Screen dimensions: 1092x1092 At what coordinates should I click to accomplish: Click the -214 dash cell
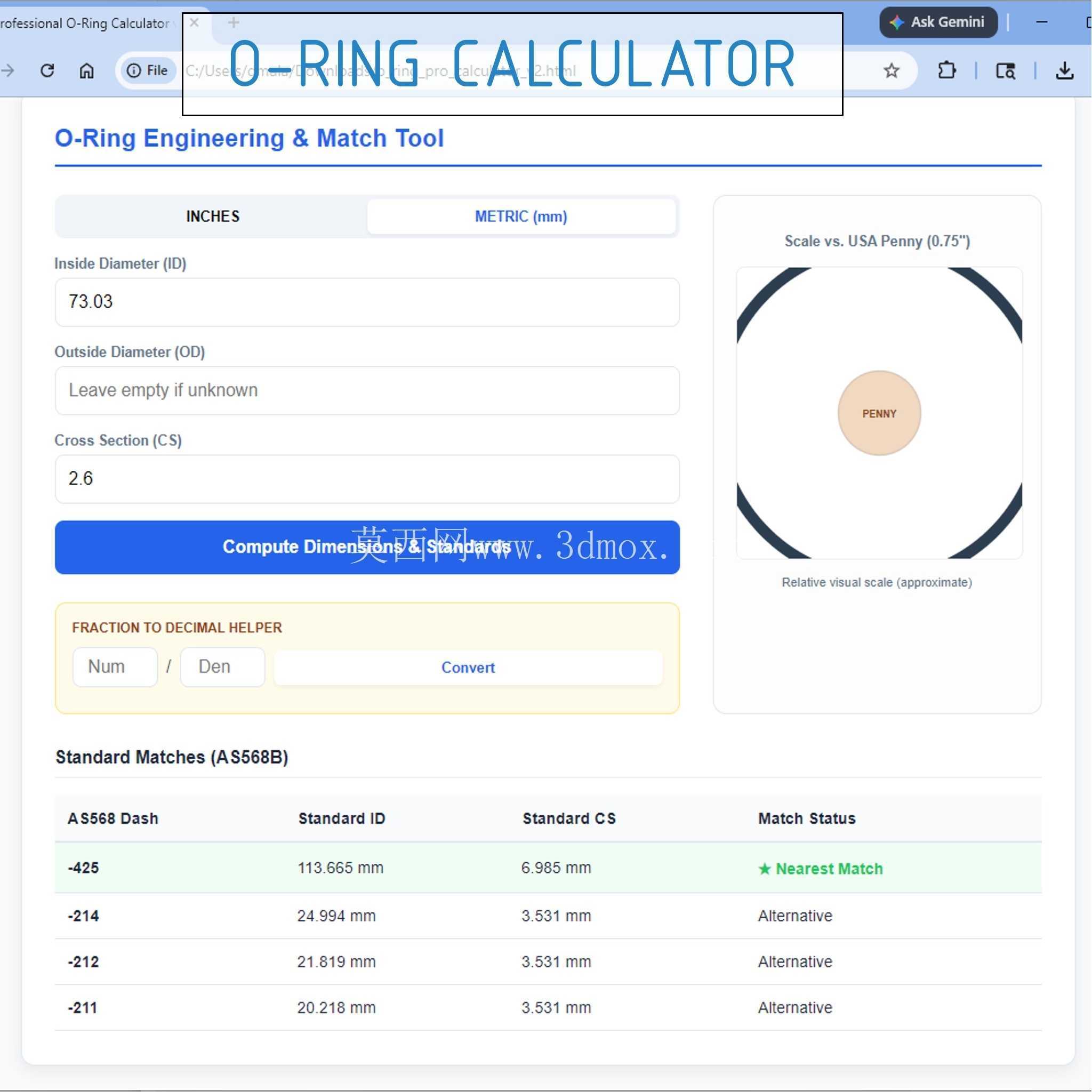(x=83, y=916)
